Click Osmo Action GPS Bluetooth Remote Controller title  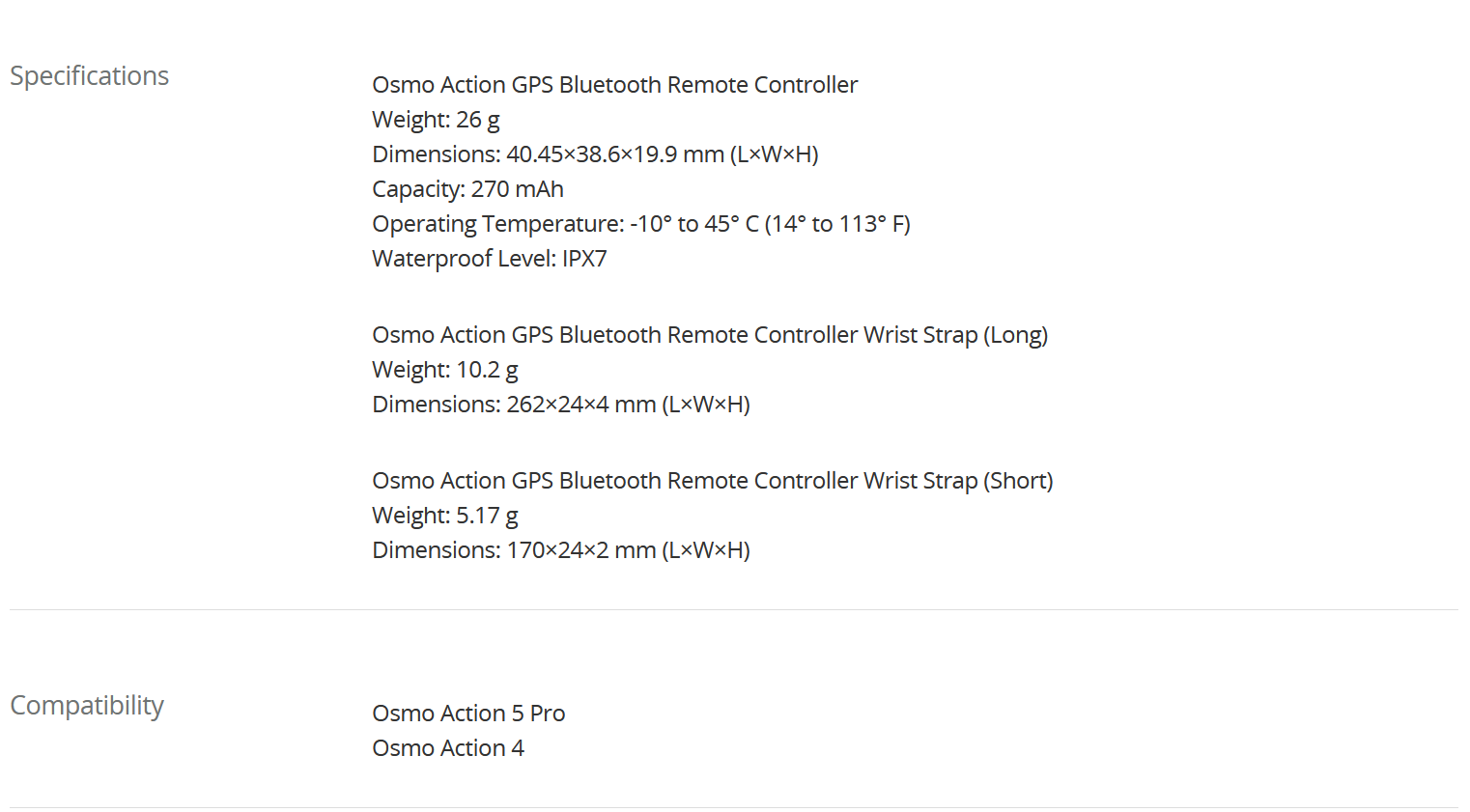click(x=615, y=85)
